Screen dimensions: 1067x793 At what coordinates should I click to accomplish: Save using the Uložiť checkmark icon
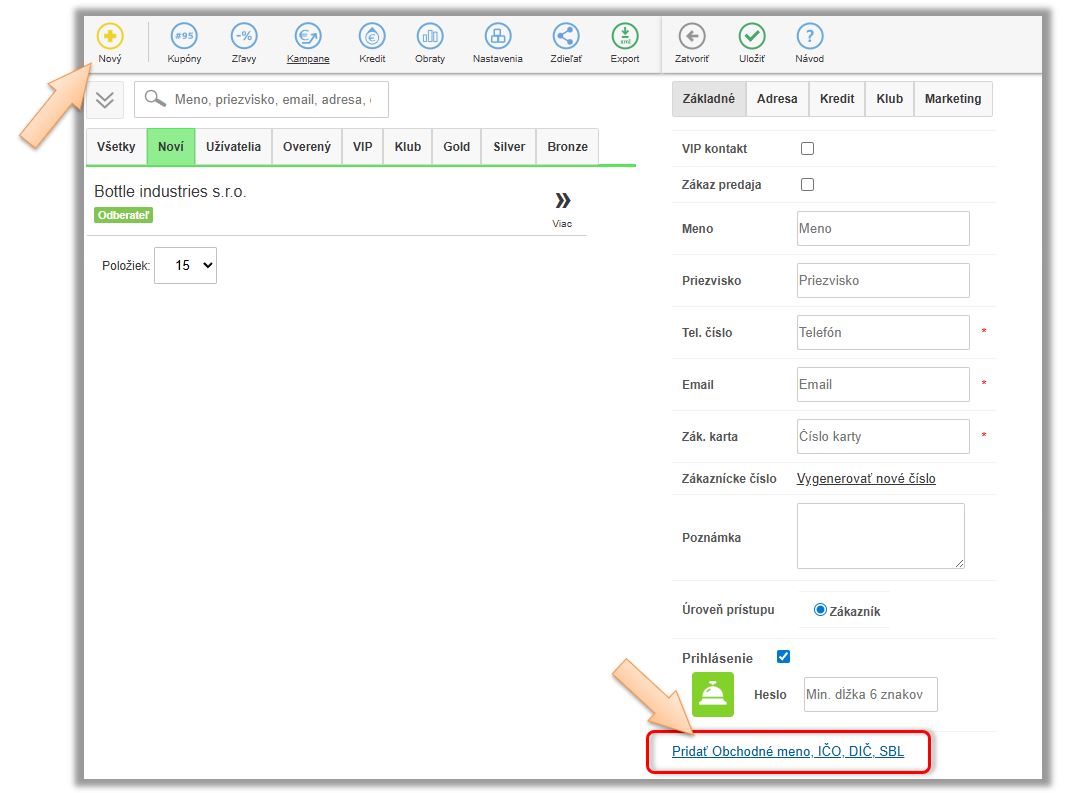click(x=752, y=37)
